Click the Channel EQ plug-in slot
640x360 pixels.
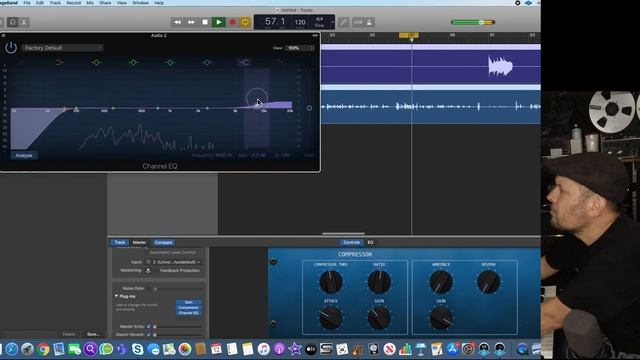tap(188, 313)
